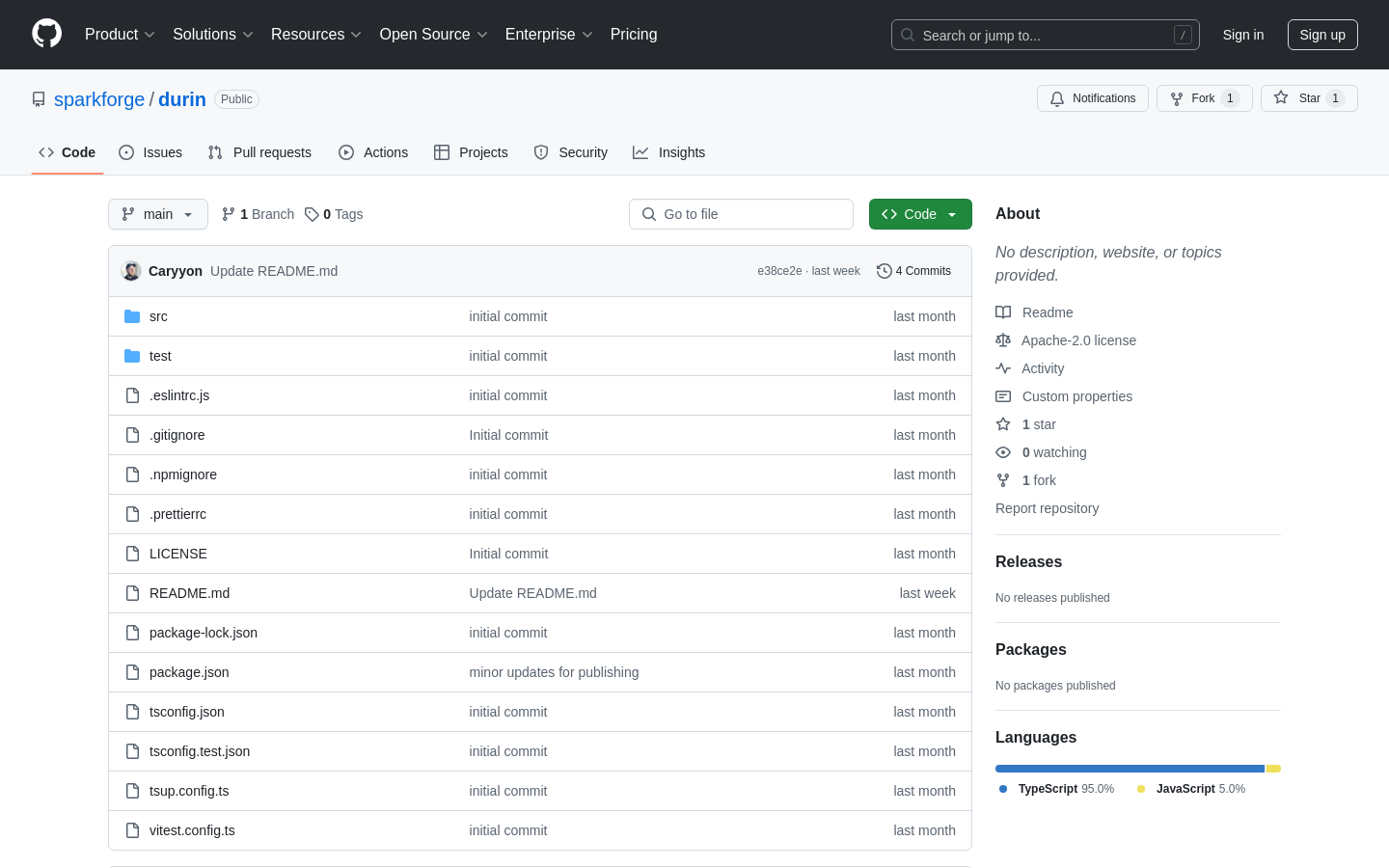Open the sparkforge owner link
The width and height of the screenshot is (1389, 868).
pyautogui.click(x=99, y=99)
